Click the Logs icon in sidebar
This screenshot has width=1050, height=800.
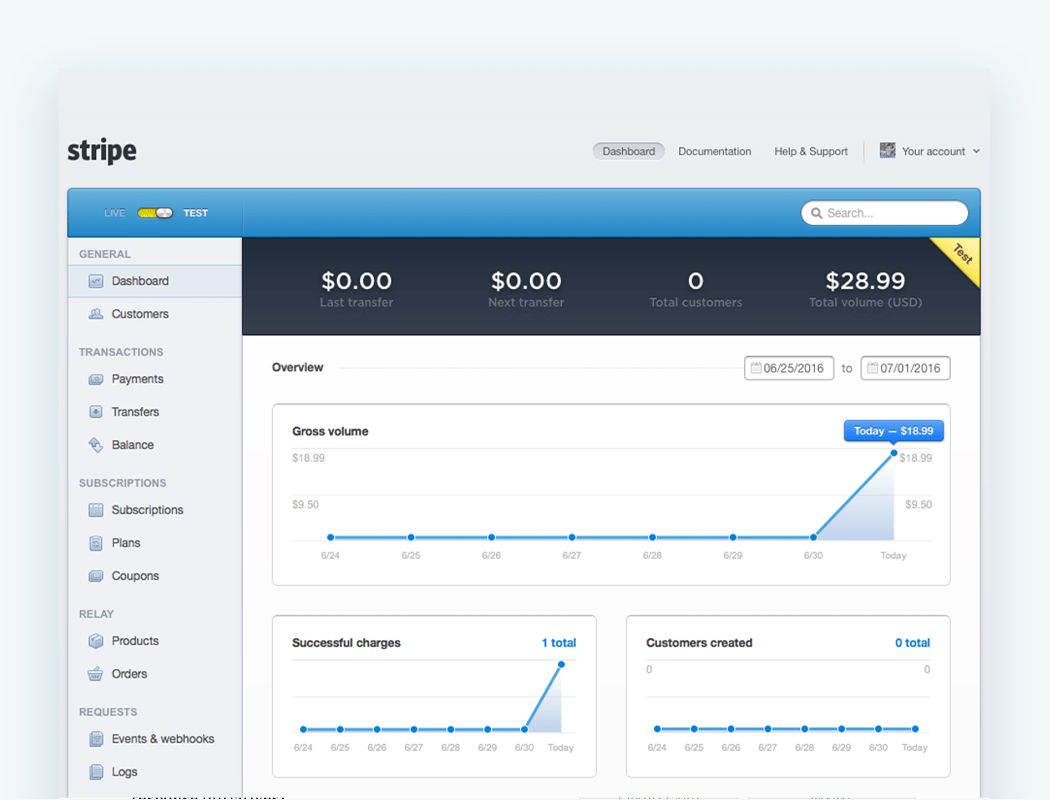pyautogui.click(x=96, y=772)
